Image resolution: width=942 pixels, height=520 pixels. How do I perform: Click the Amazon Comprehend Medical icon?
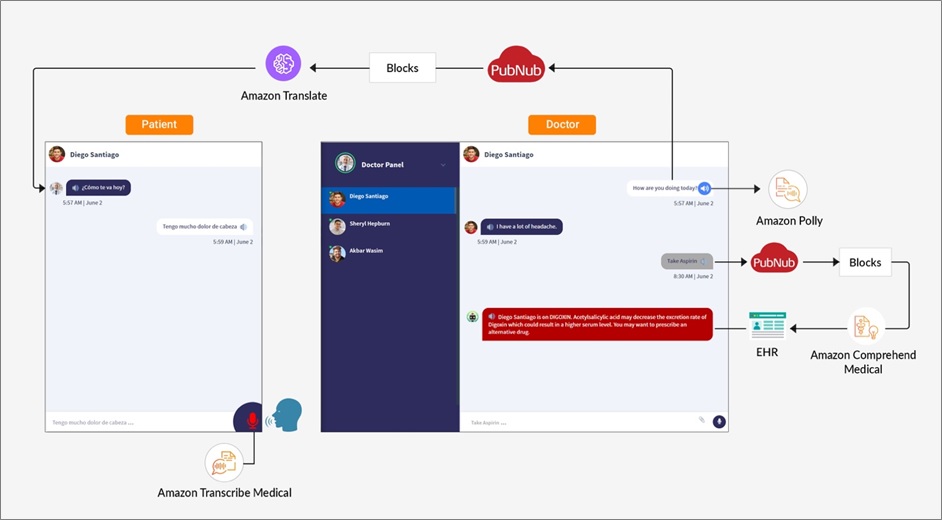pos(866,327)
